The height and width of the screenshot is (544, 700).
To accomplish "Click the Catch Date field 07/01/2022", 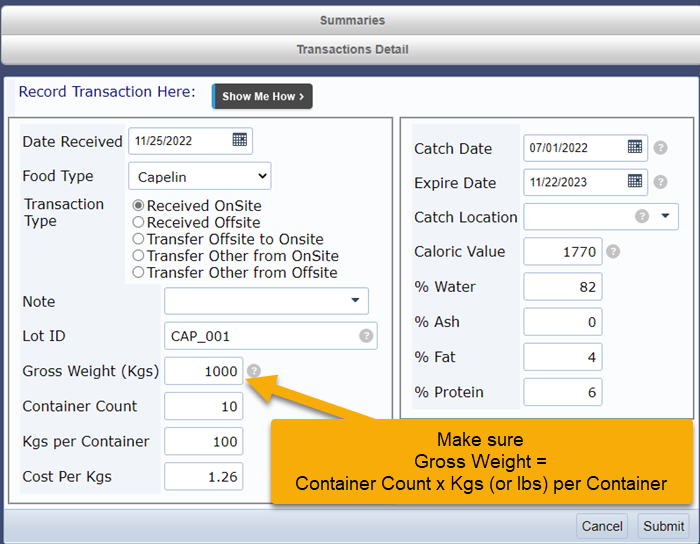I will click(585, 148).
